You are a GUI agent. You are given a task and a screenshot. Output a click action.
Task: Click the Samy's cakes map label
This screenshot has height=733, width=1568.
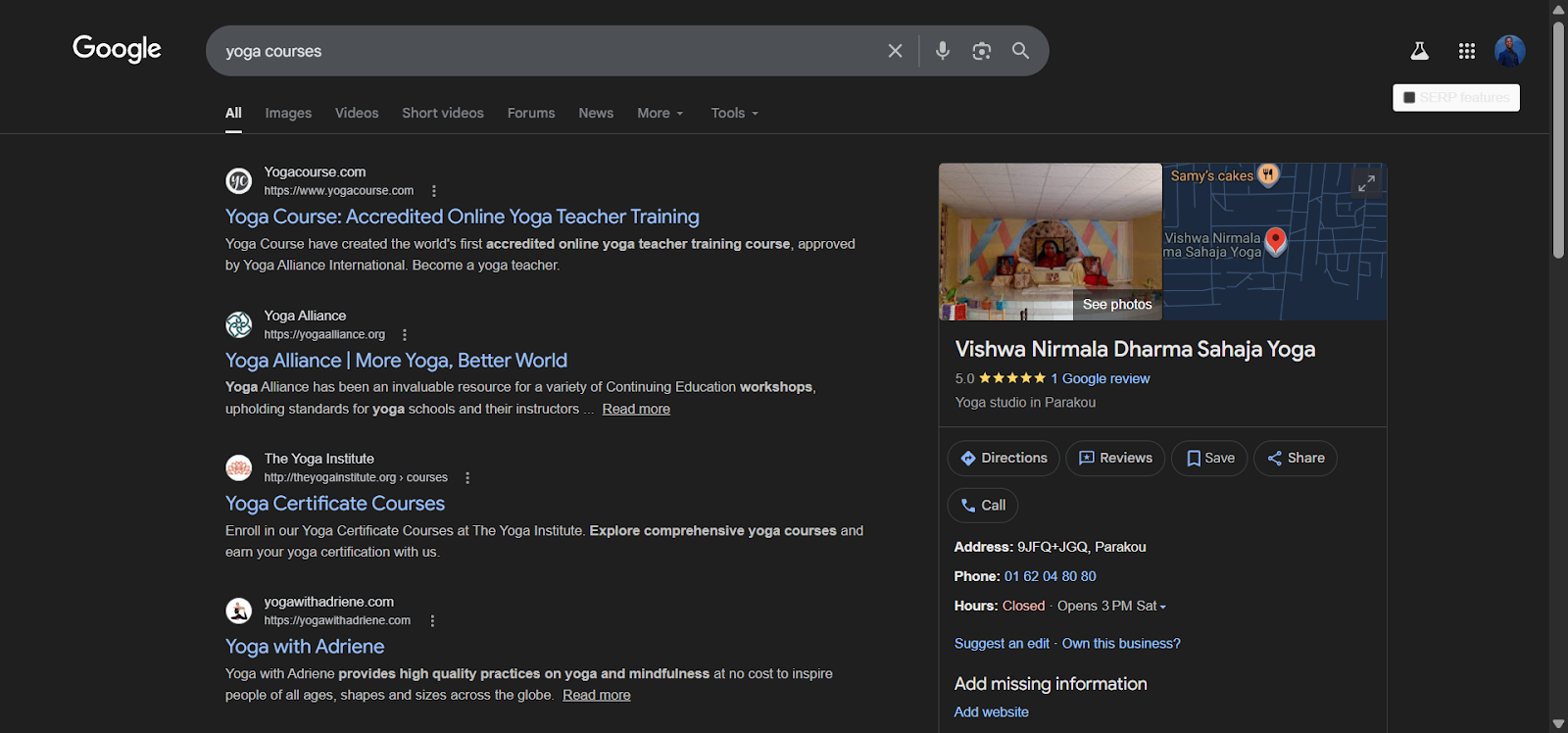tap(1212, 175)
